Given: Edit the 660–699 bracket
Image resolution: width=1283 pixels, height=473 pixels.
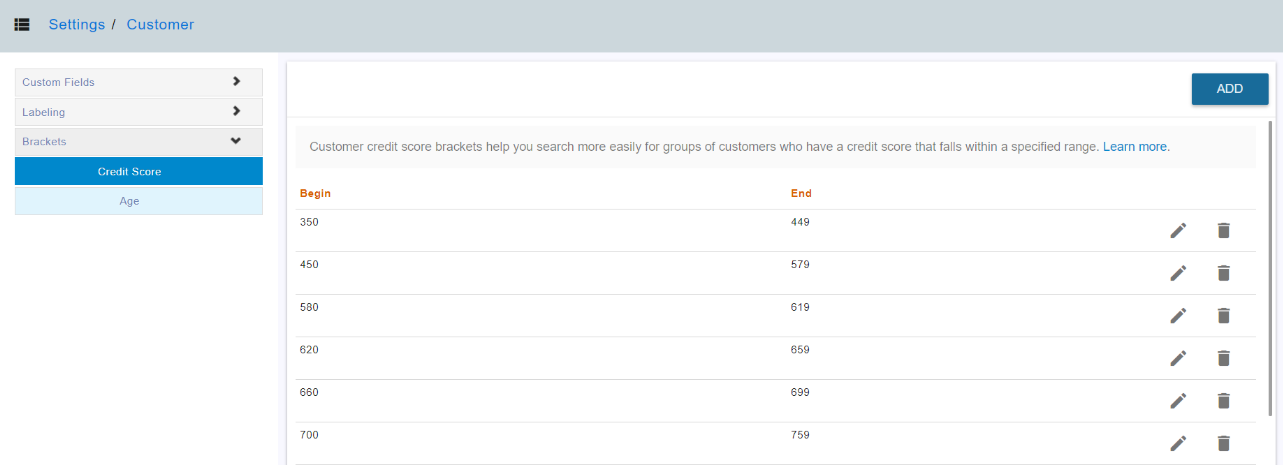Looking at the screenshot, I should pos(1178,401).
